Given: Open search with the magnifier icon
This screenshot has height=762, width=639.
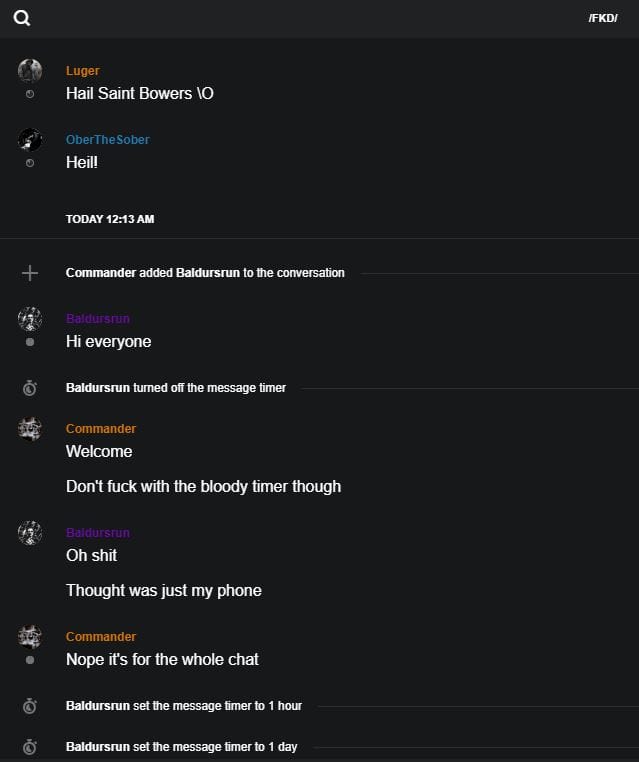Looking at the screenshot, I should (22, 18).
